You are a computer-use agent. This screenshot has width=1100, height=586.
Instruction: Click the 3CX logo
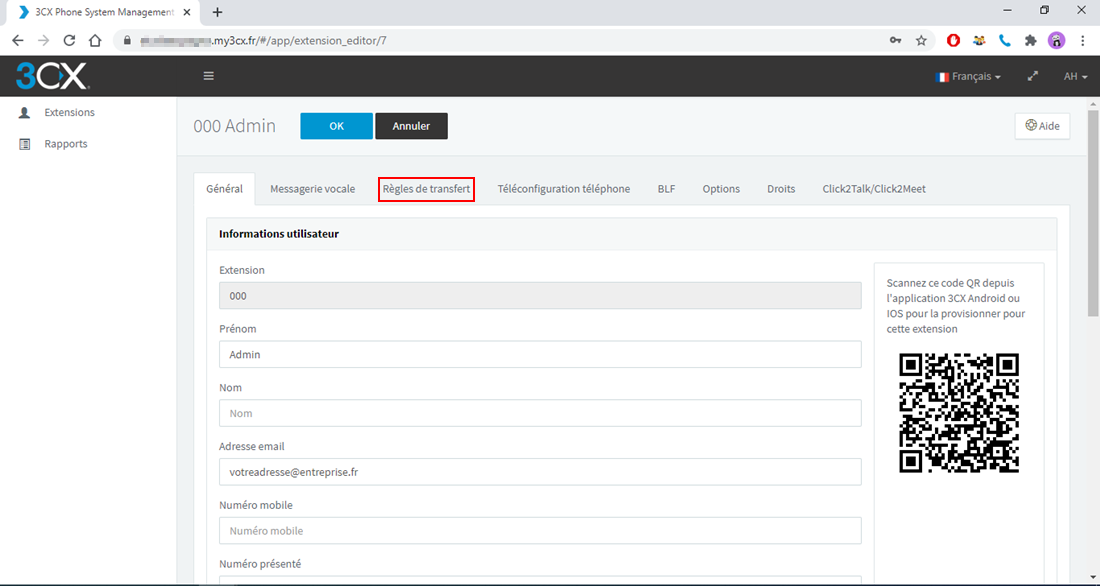pyautogui.click(x=52, y=76)
